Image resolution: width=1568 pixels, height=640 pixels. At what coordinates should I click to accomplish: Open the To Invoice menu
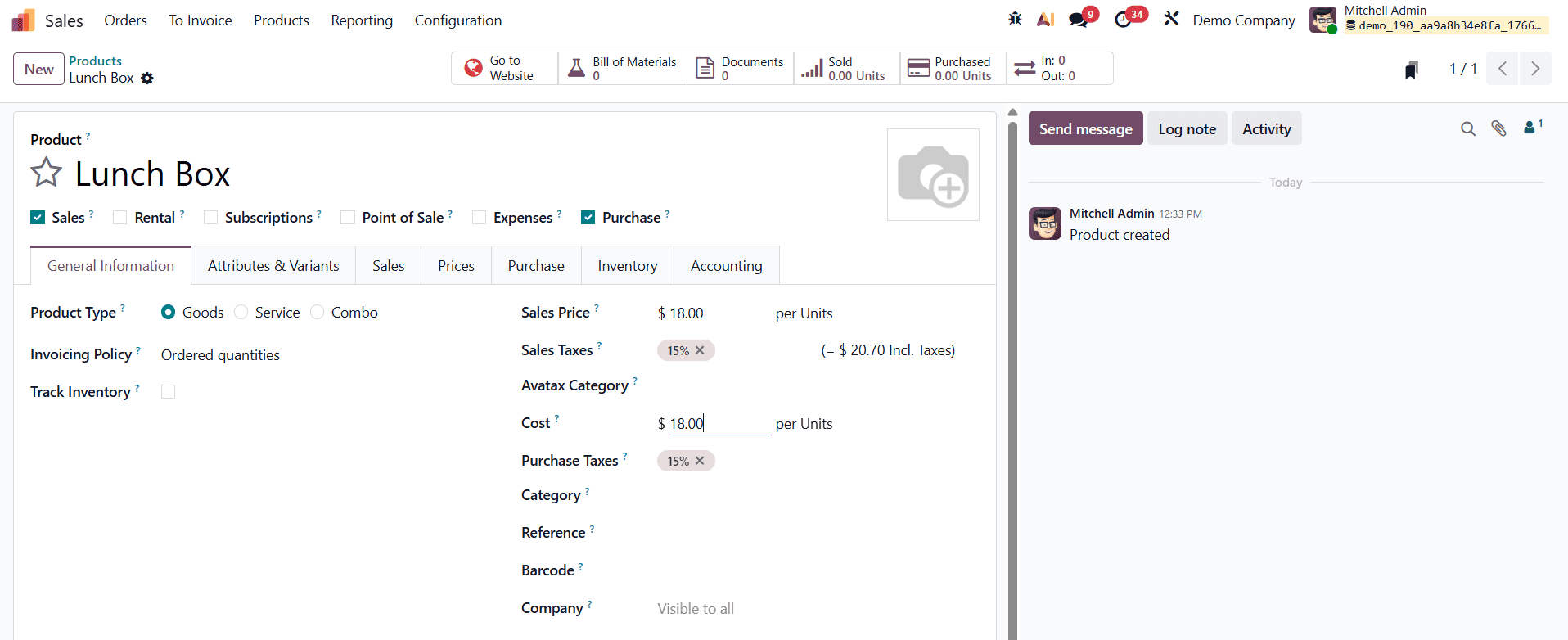coord(201,20)
